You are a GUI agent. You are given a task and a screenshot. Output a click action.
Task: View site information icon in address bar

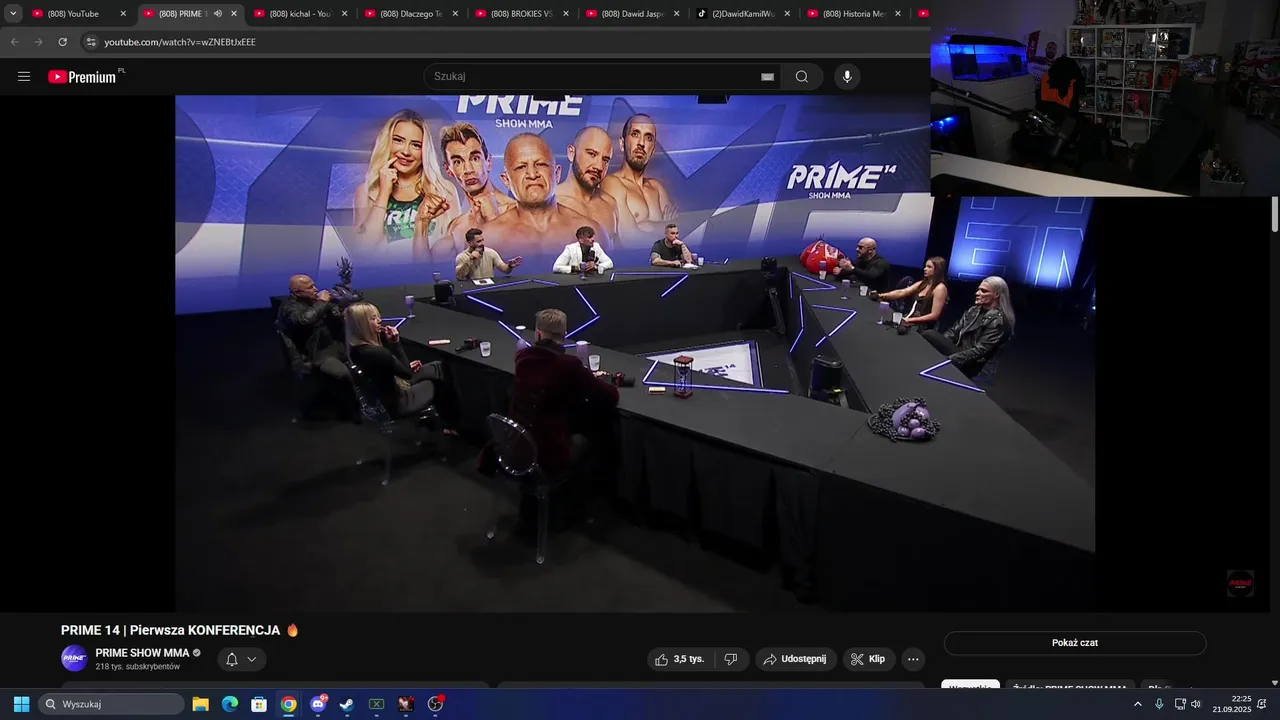[x=91, y=42]
